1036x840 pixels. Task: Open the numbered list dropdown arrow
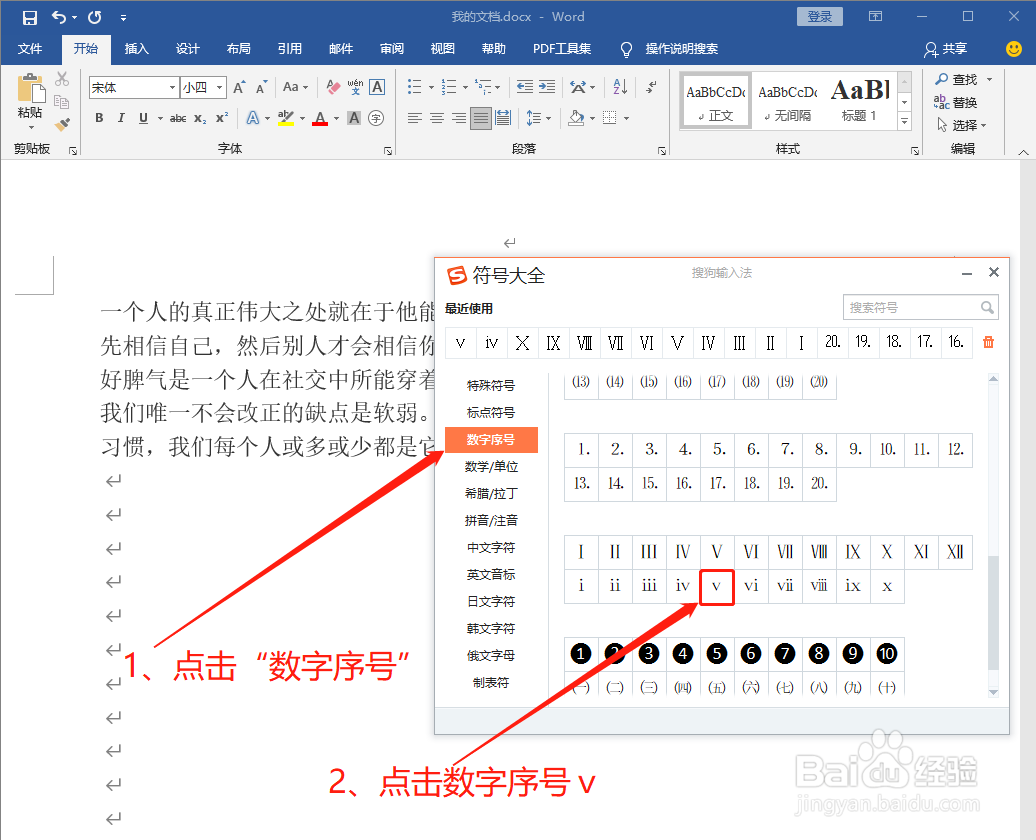click(466, 87)
